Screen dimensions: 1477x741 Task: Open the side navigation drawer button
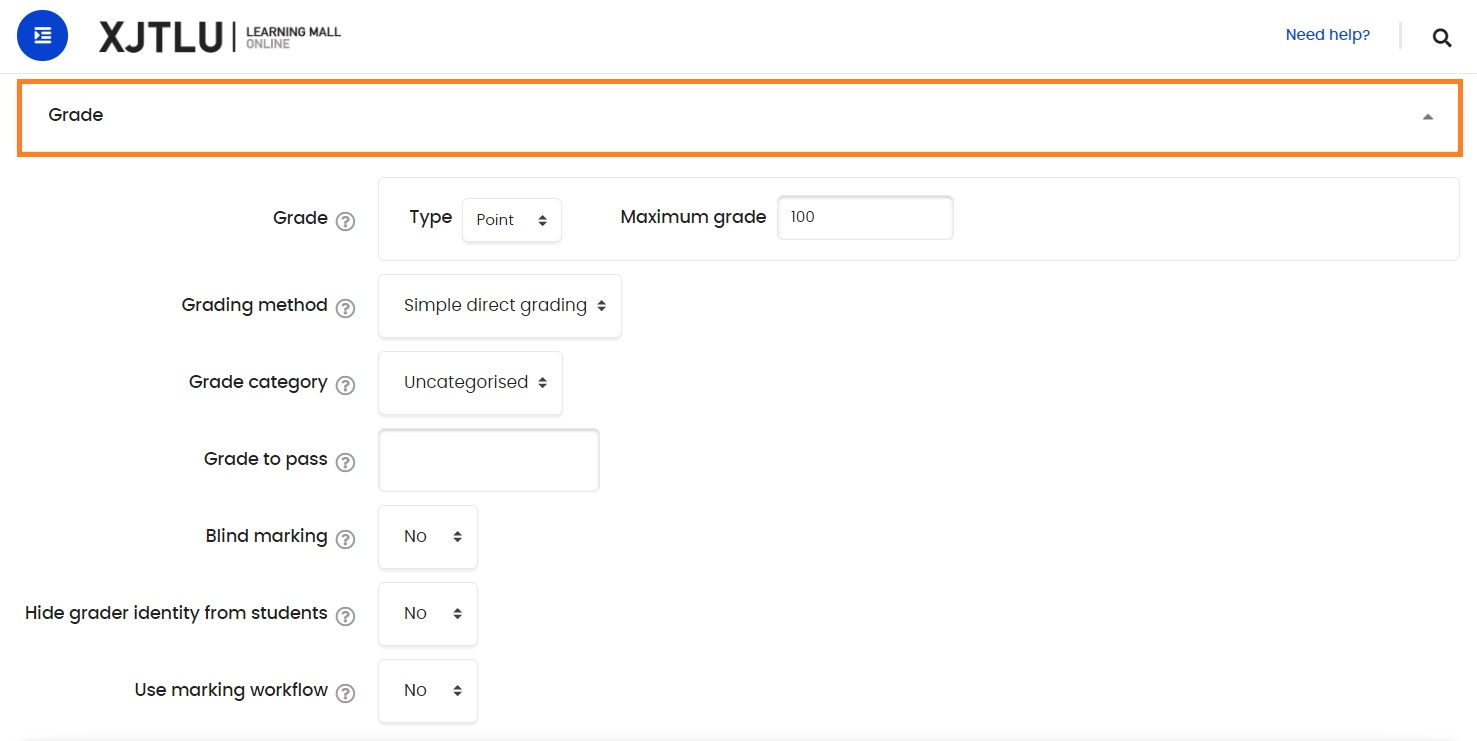tap(43, 36)
